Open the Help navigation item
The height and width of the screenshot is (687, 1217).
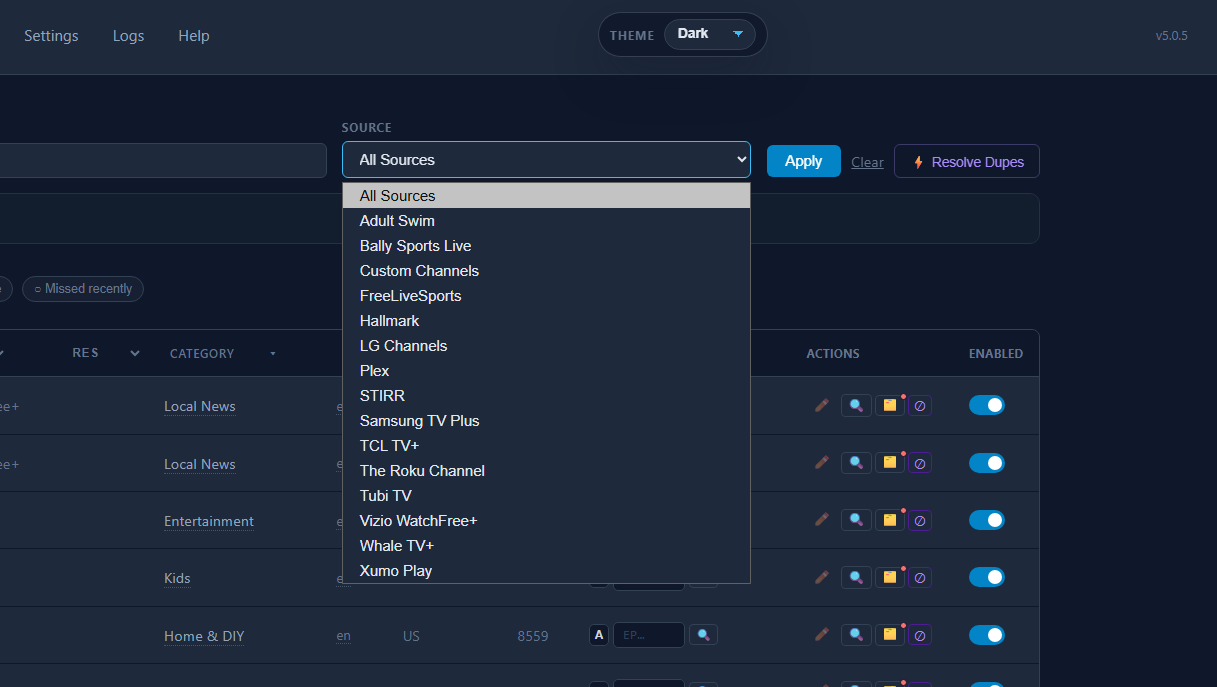pos(194,36)
